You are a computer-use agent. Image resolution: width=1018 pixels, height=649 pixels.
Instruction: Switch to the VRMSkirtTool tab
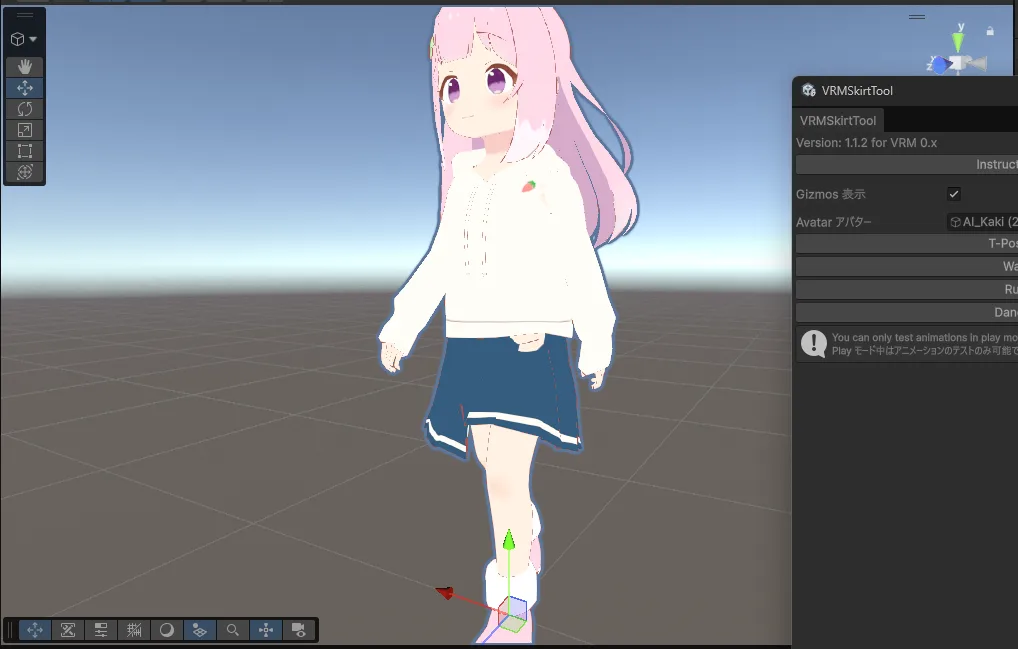[x=838, y=120]
